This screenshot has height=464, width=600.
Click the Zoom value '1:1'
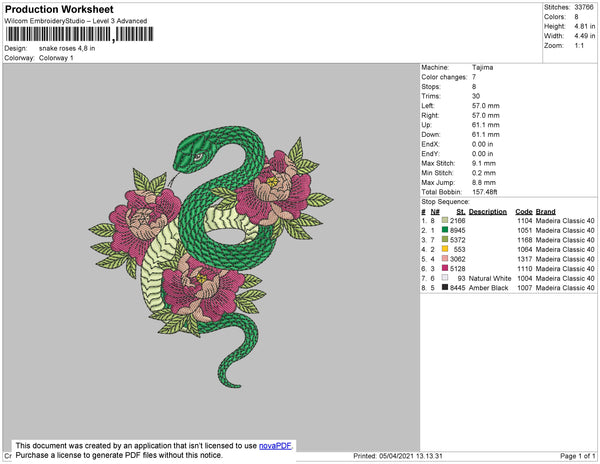click(579, 46)
